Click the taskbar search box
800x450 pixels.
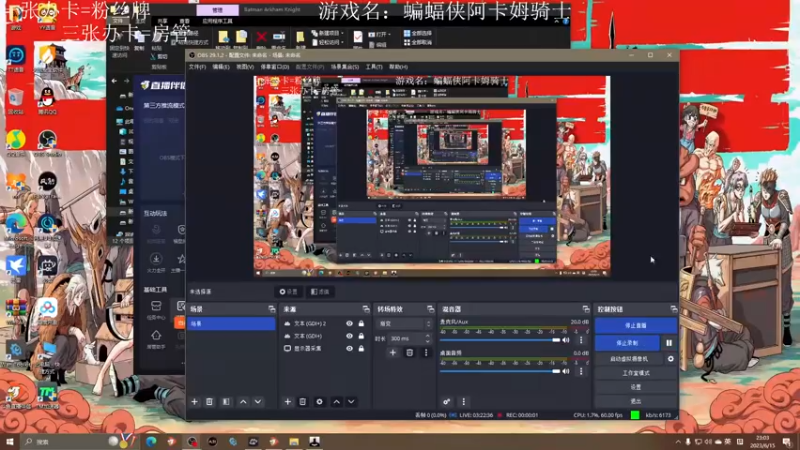[79, 441]
